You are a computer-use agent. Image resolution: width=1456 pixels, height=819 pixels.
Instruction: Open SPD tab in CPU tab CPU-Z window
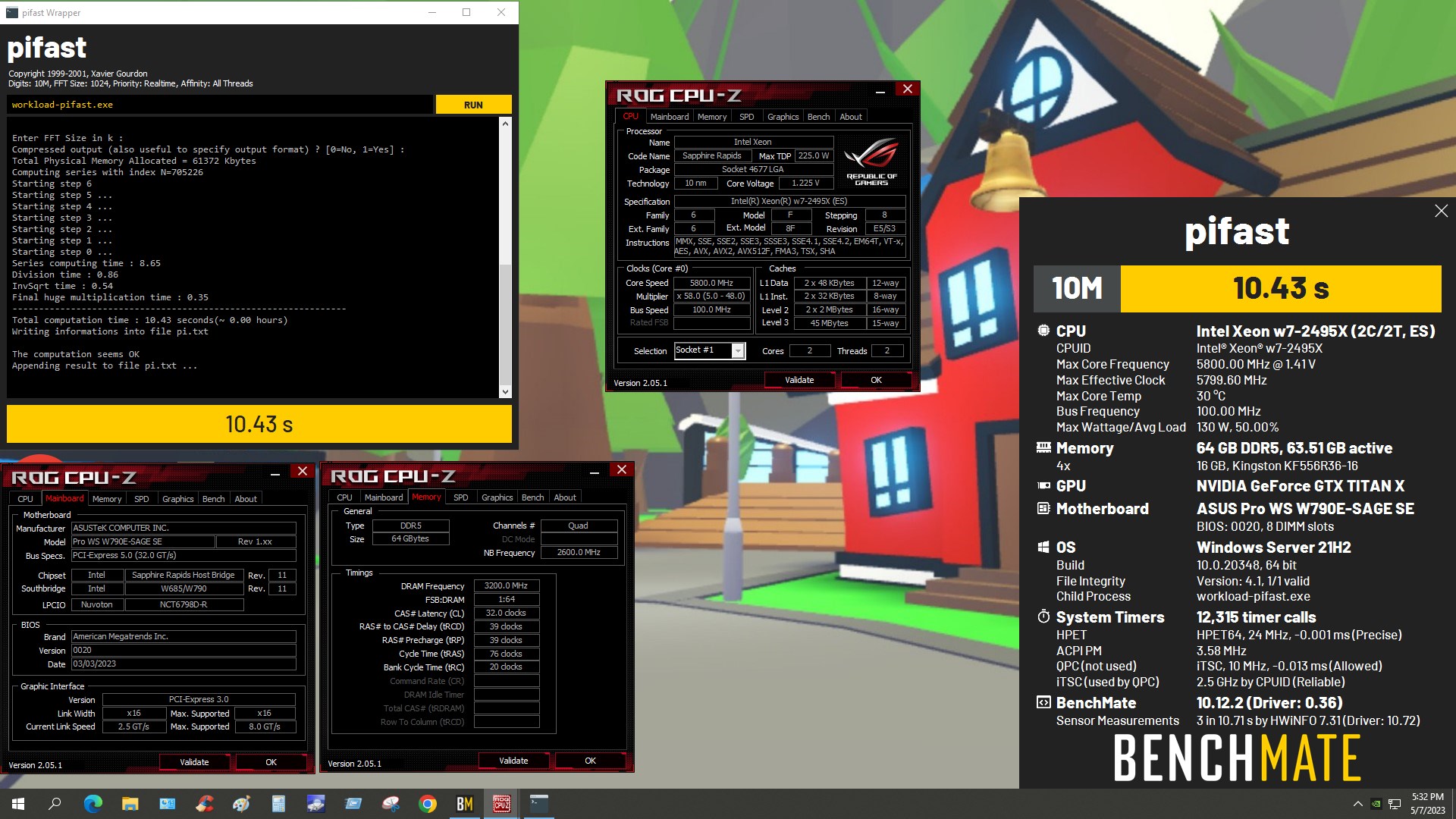(x=746, y=117)
